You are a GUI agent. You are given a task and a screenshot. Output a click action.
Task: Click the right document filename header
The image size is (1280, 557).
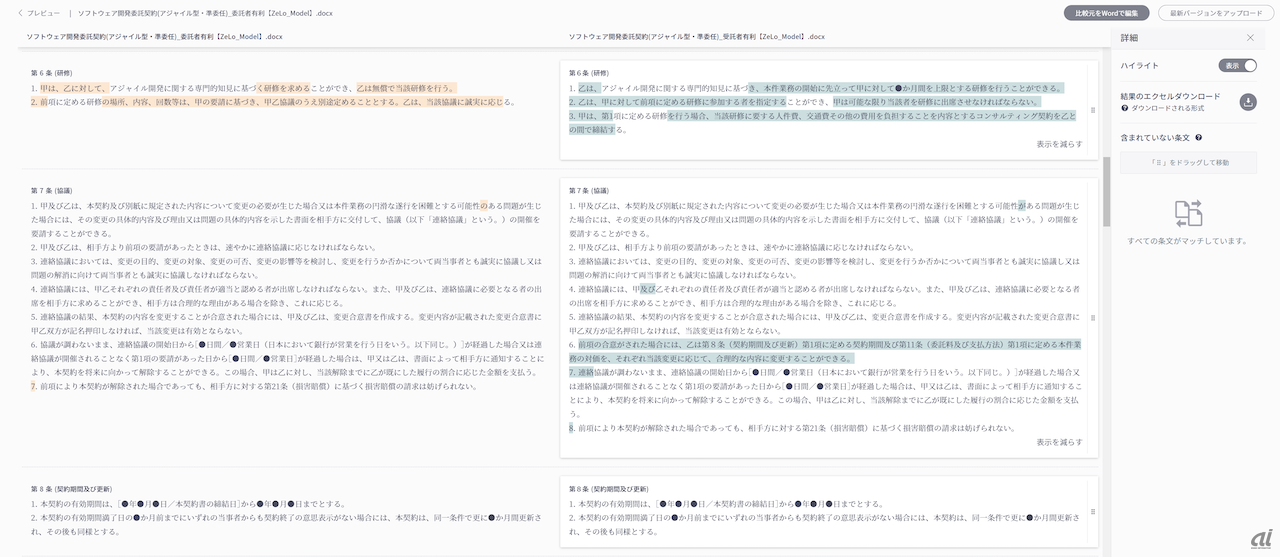point(696,36)
